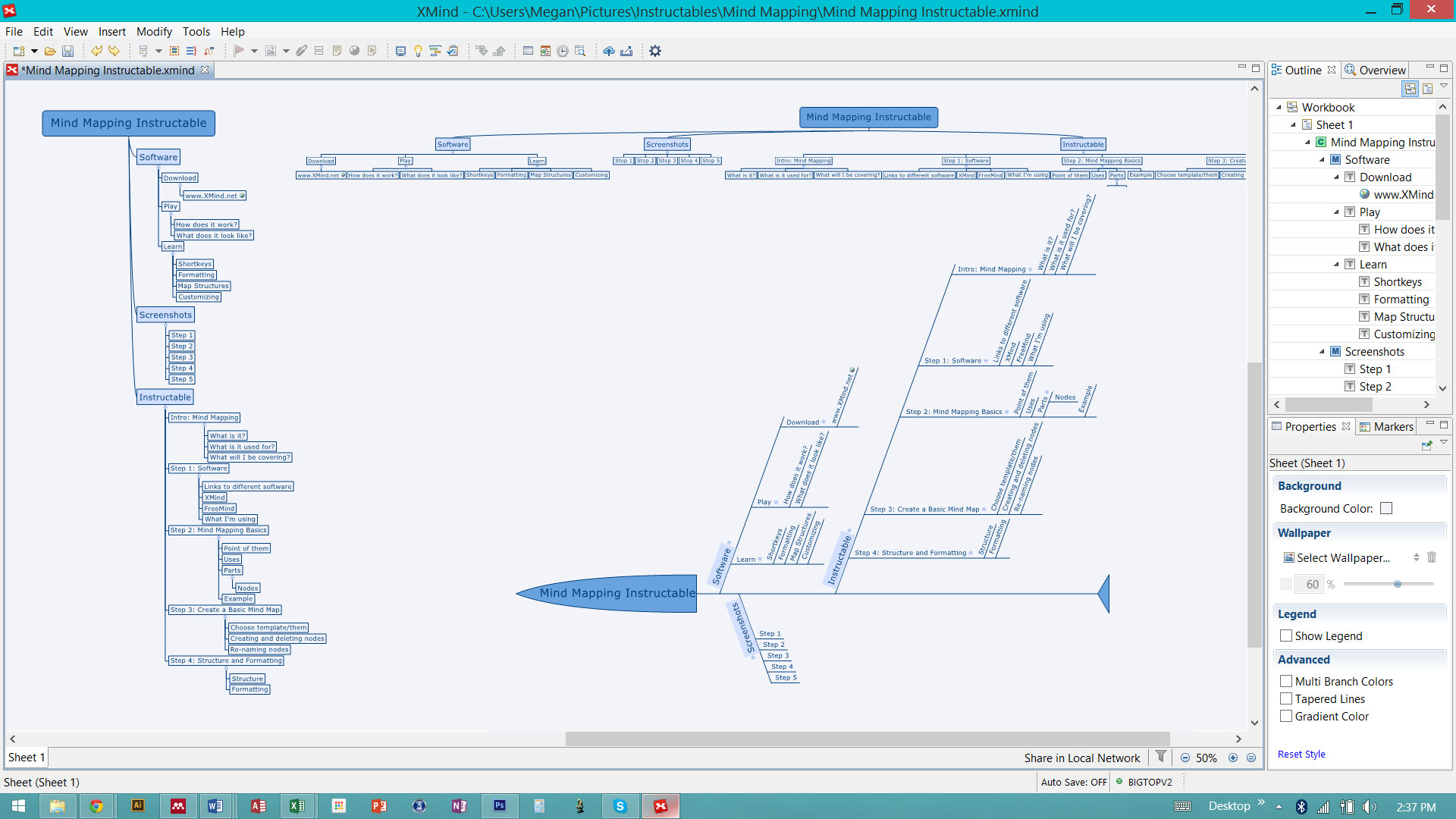
Task: Open Chrome from the taskbar
Action: click(x=96, y=806)
